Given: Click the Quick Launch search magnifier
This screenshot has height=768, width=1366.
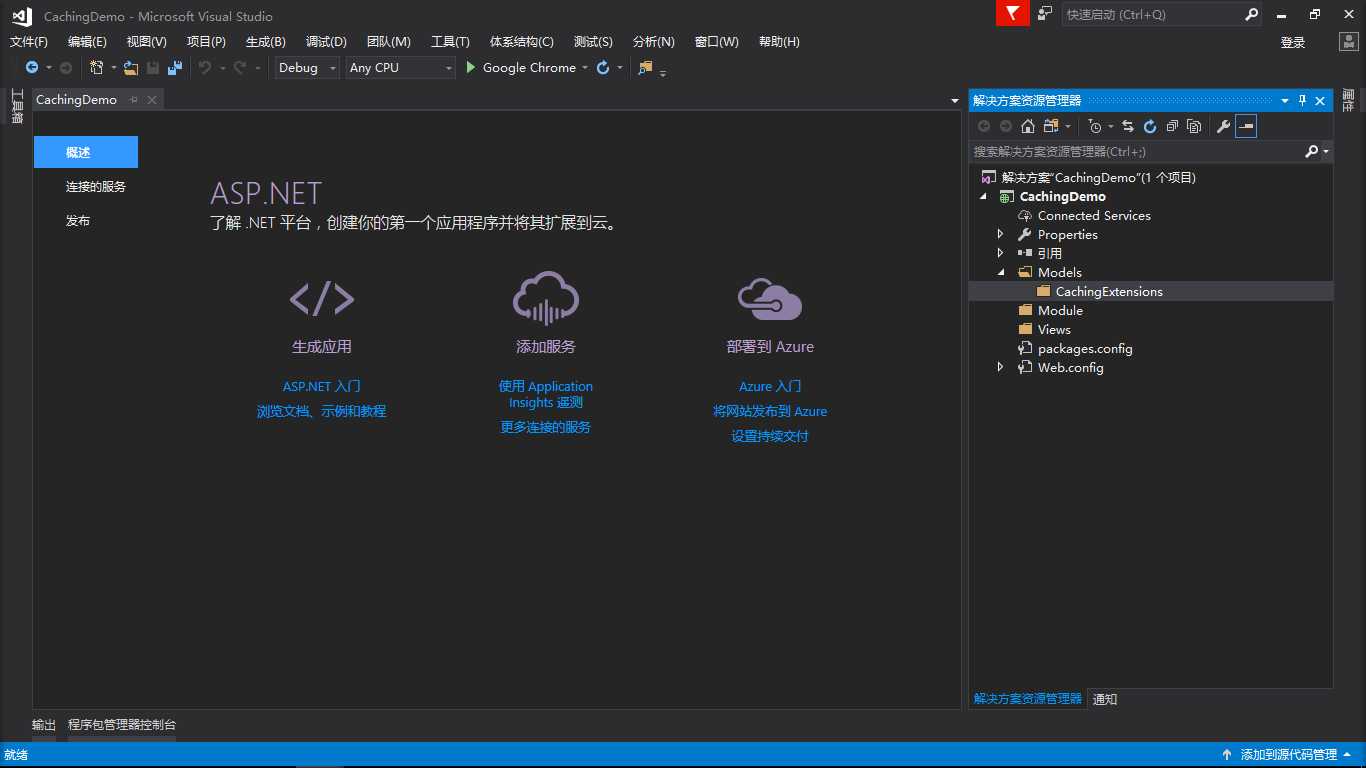Looking at the screenshot, I should 1251,14.
